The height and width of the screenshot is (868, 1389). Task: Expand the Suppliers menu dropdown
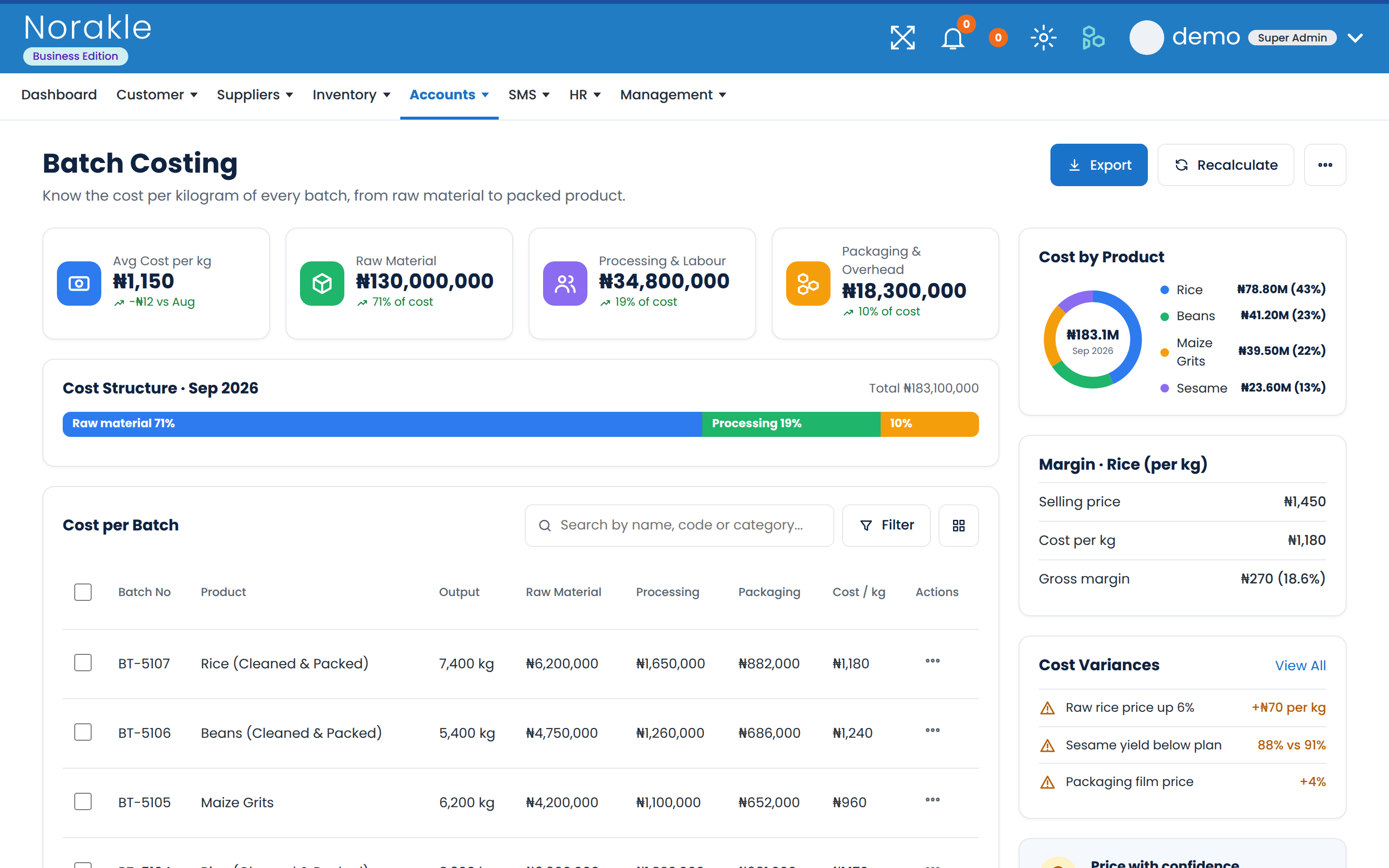(255, 95)
